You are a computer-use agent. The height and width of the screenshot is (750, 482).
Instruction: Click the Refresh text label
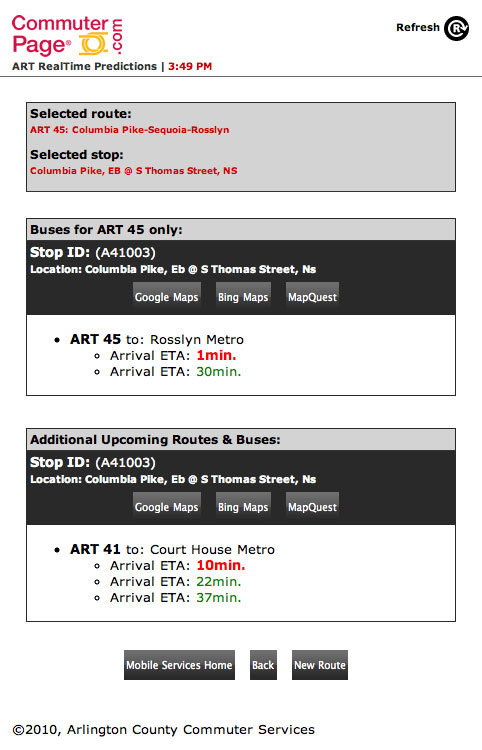point(417,27)
